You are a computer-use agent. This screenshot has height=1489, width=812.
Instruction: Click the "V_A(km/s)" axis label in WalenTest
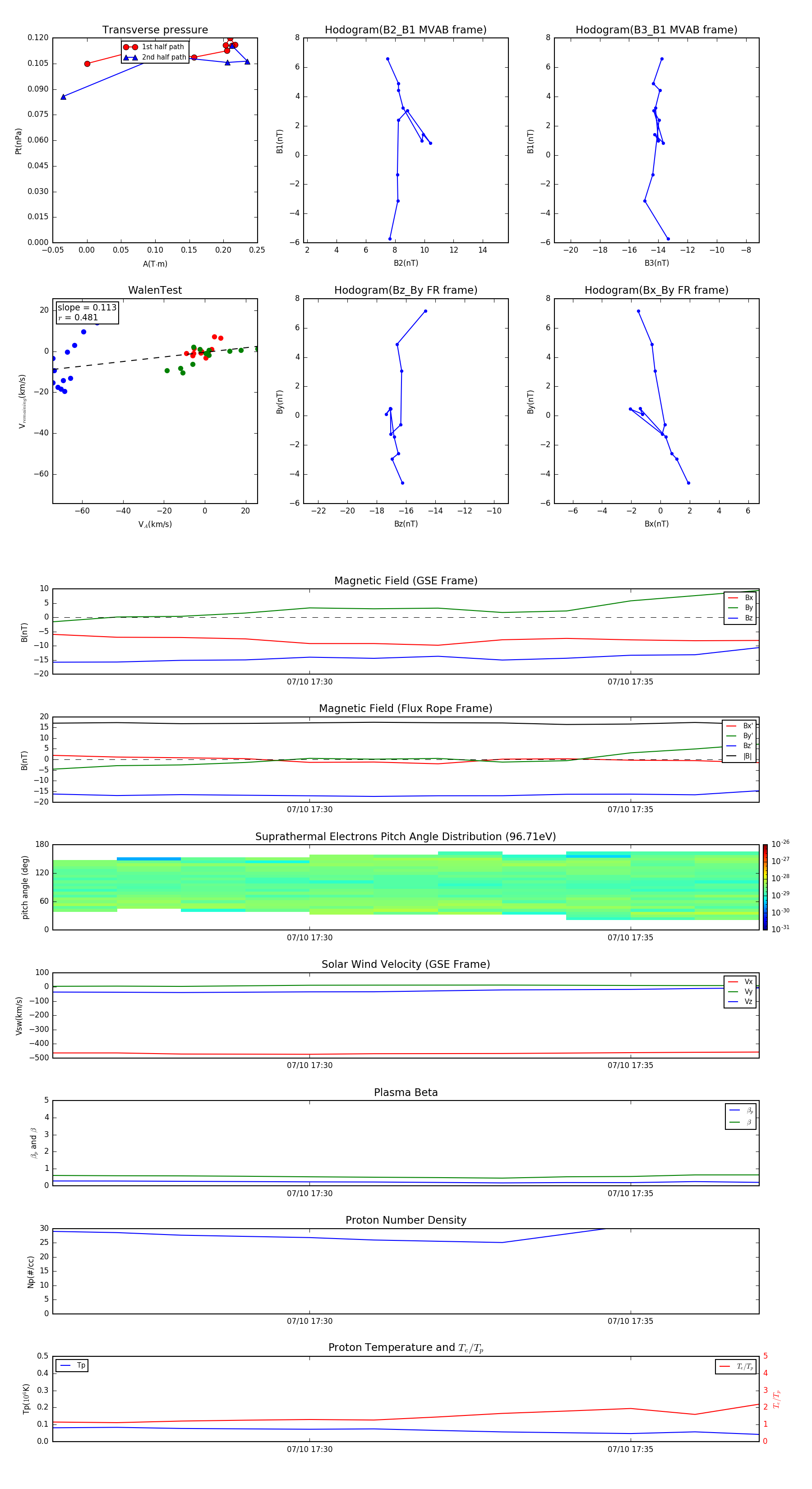(155, 525)
